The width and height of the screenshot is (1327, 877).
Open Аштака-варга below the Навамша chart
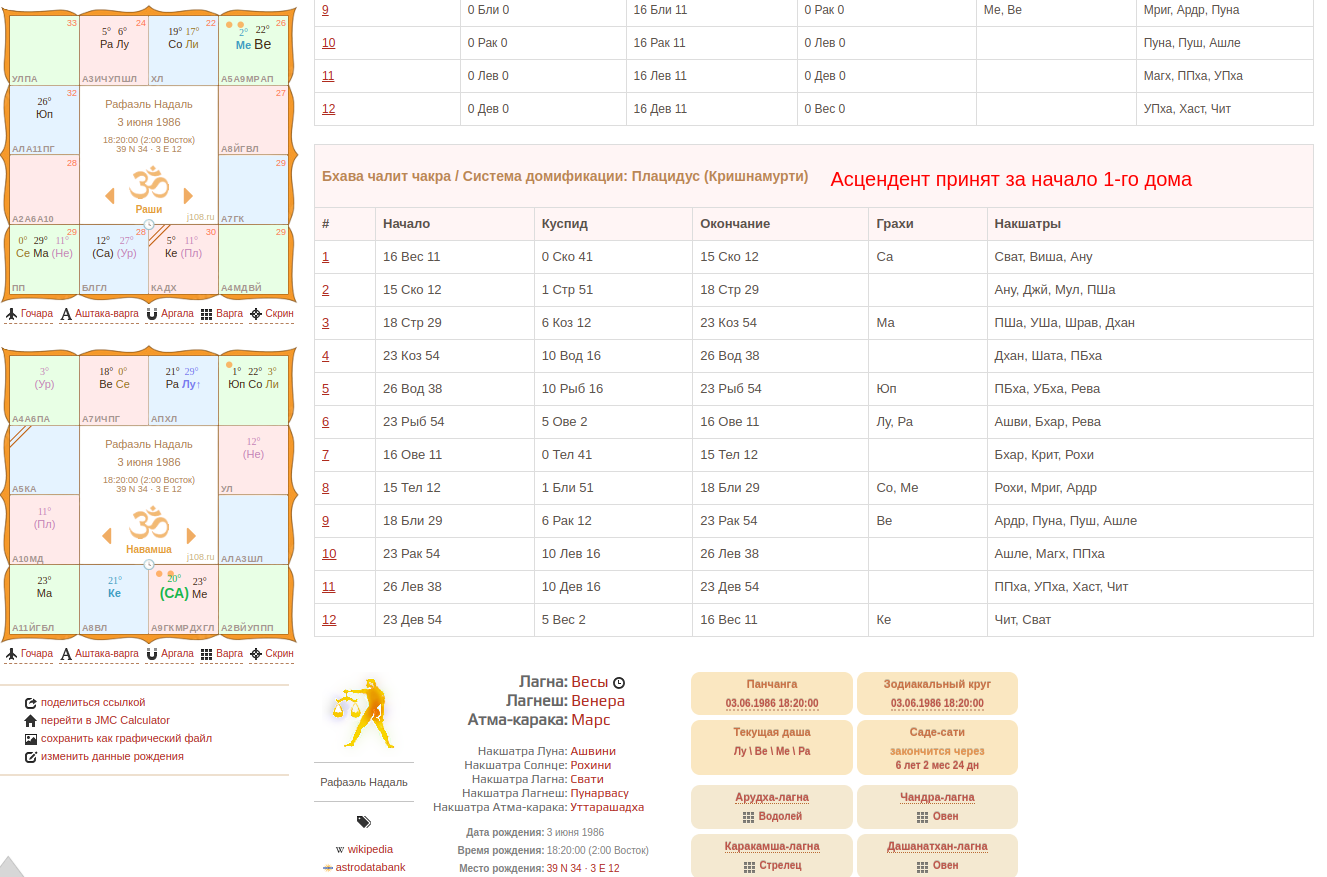[99, 653]
